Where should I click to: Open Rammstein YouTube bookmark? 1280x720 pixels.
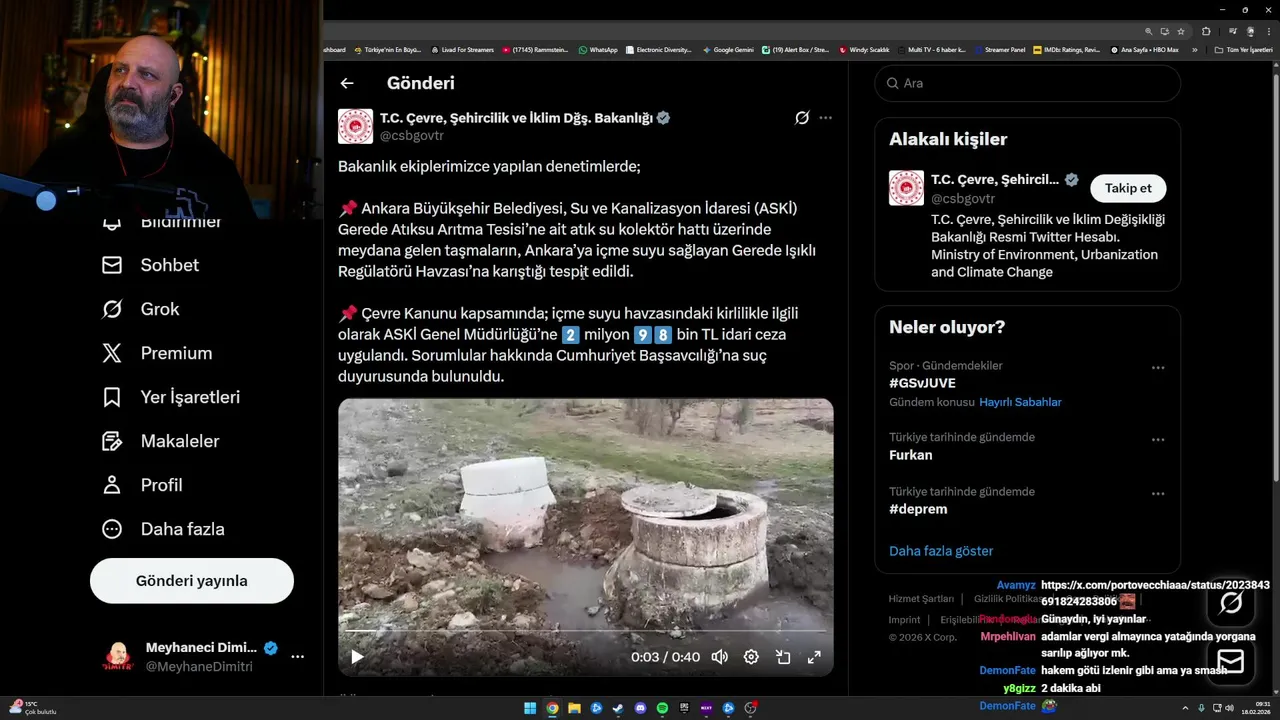pyautogui.click(x=536, y=50)
